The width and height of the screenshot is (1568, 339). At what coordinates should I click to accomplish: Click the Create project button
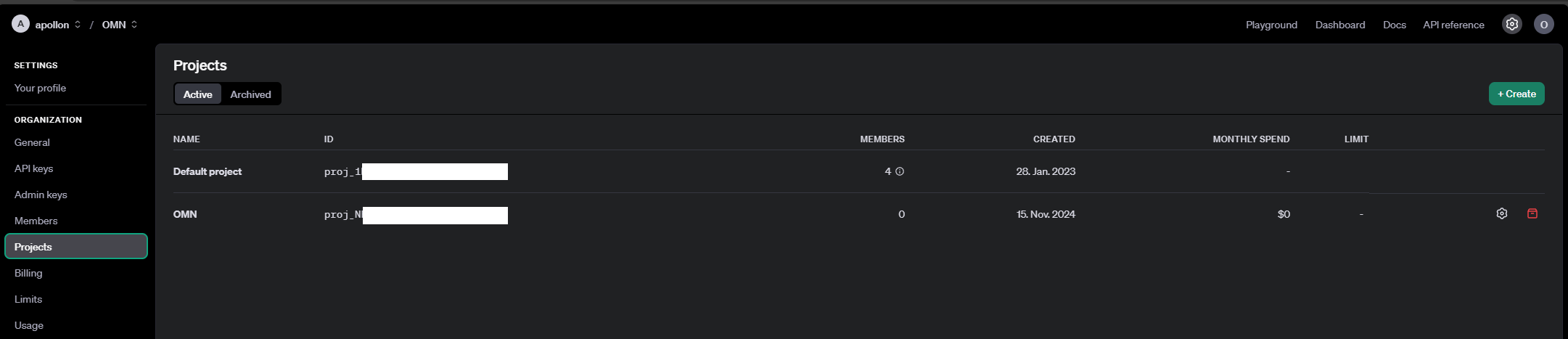point(1516,94)
